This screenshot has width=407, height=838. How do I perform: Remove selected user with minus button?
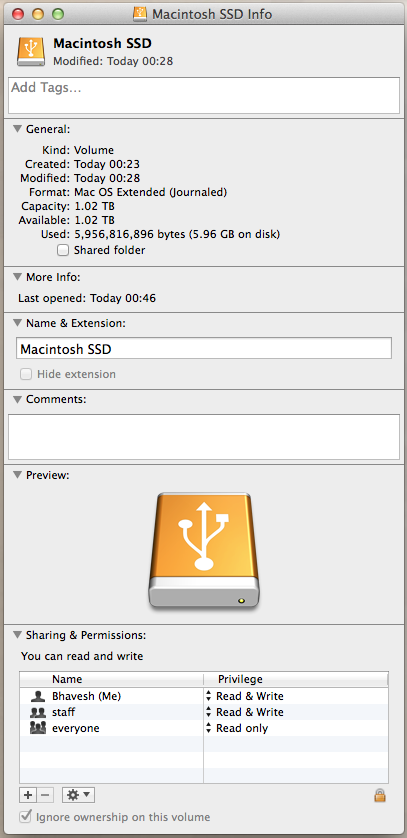coord(45,795)
